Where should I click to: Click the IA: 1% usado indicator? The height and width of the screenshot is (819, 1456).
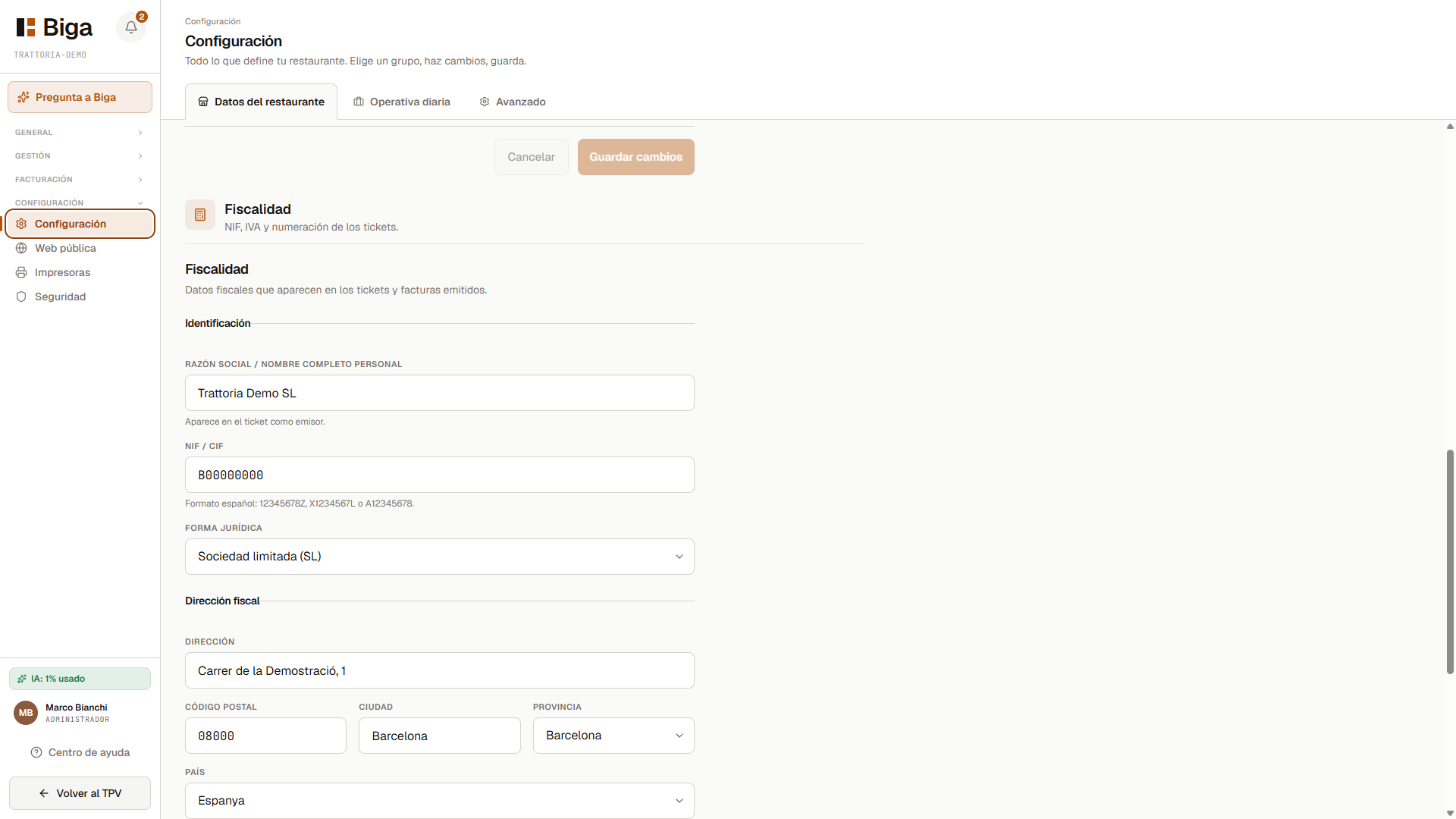80,679
